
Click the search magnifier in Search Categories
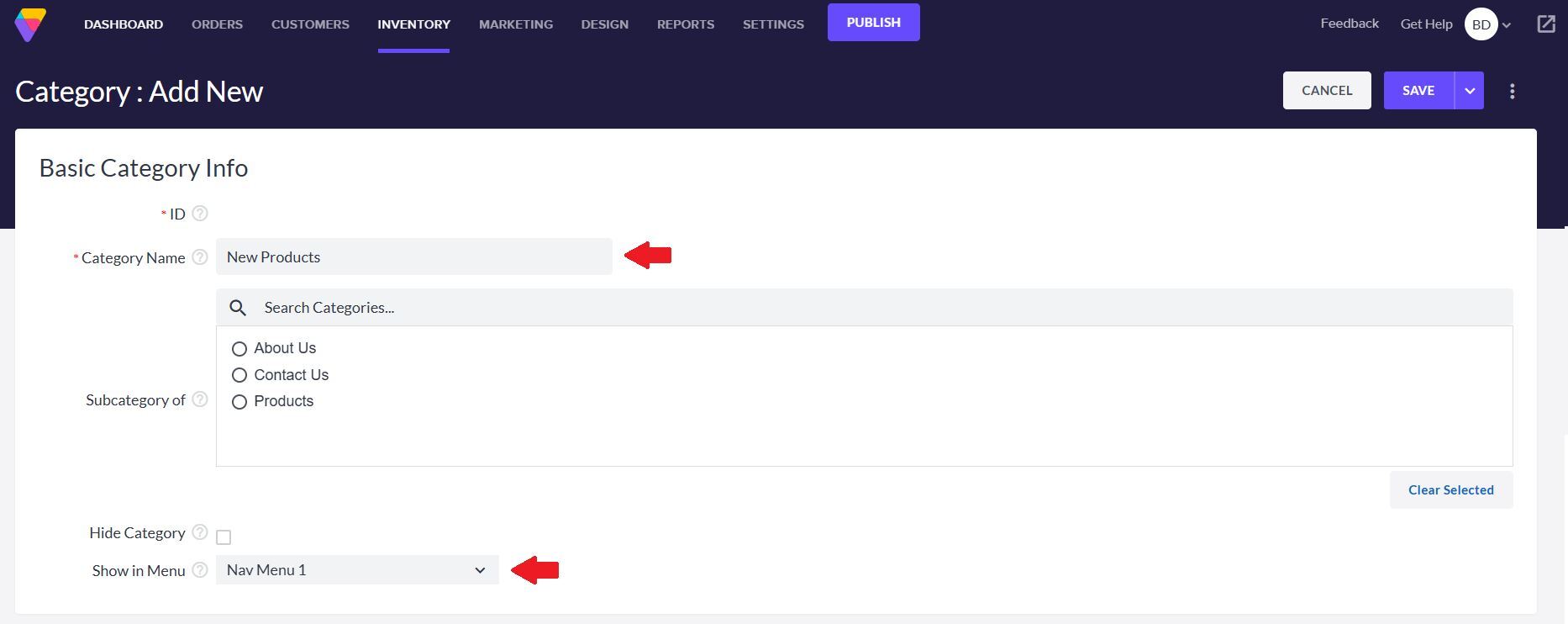click(238, 307)
